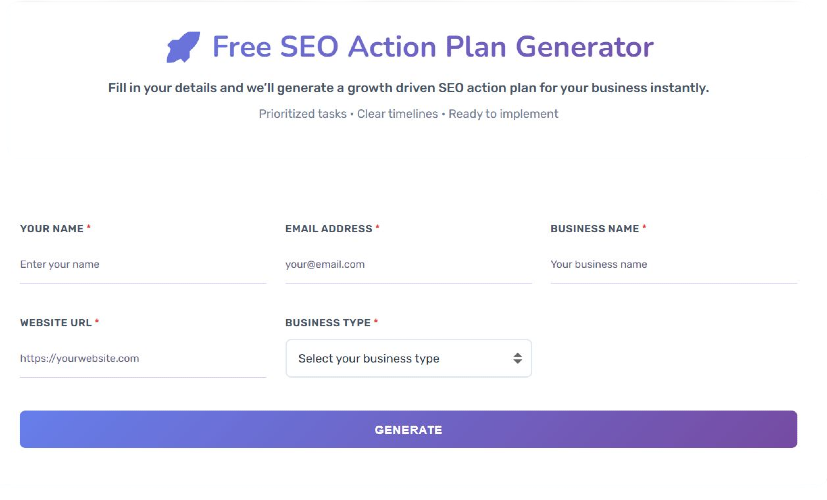This screenshot has width=827, height=500.
Task: Click the WEBSITE URL field label
Action: coord(56,323)
